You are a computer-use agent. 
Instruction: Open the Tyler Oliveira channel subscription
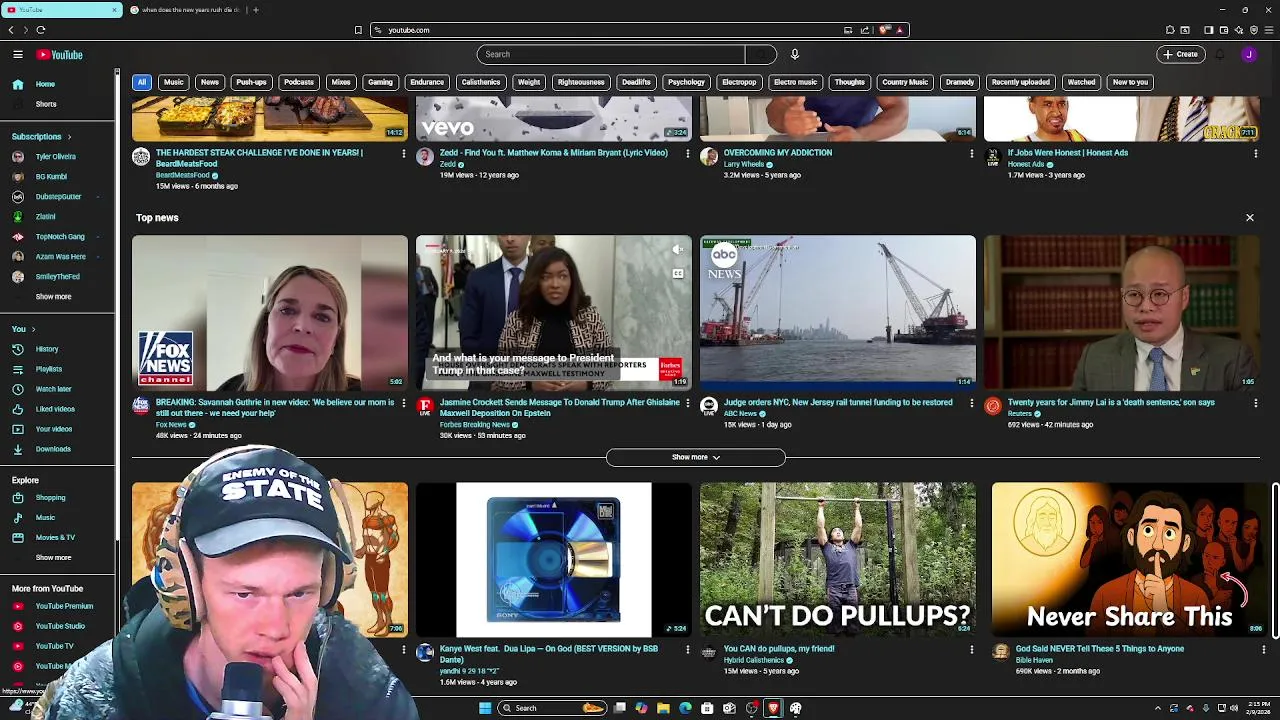pyautogui.click(x=57, y=156)
